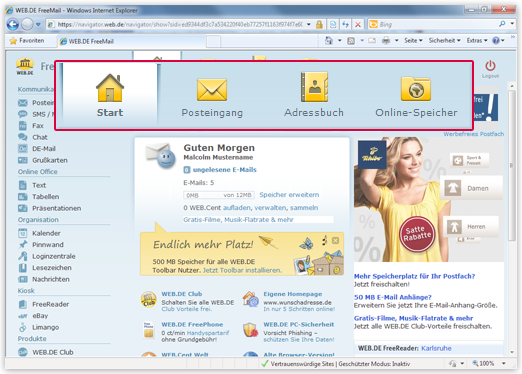Expand the address bar URL dropdown
Viewport: 522px width, 374px height.
pos(309,24)
